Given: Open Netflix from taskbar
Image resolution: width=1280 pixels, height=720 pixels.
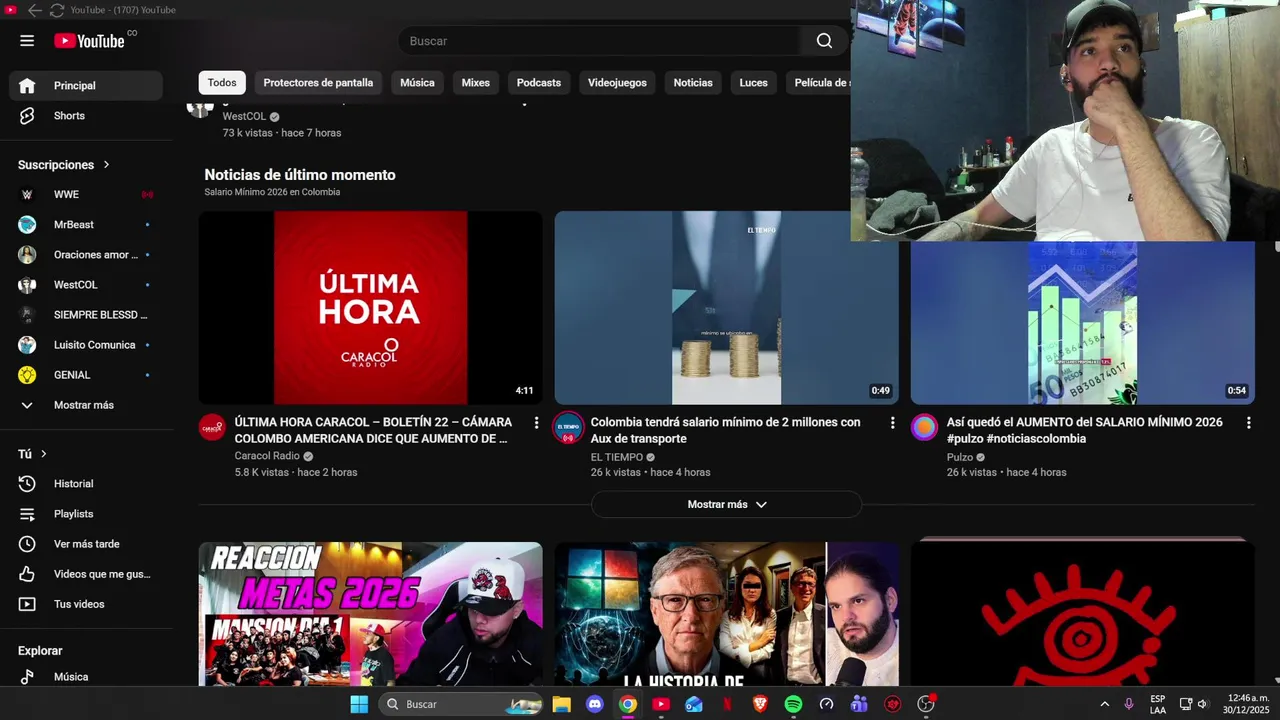Looking at the screenshot, I should (x=727, y=704).
